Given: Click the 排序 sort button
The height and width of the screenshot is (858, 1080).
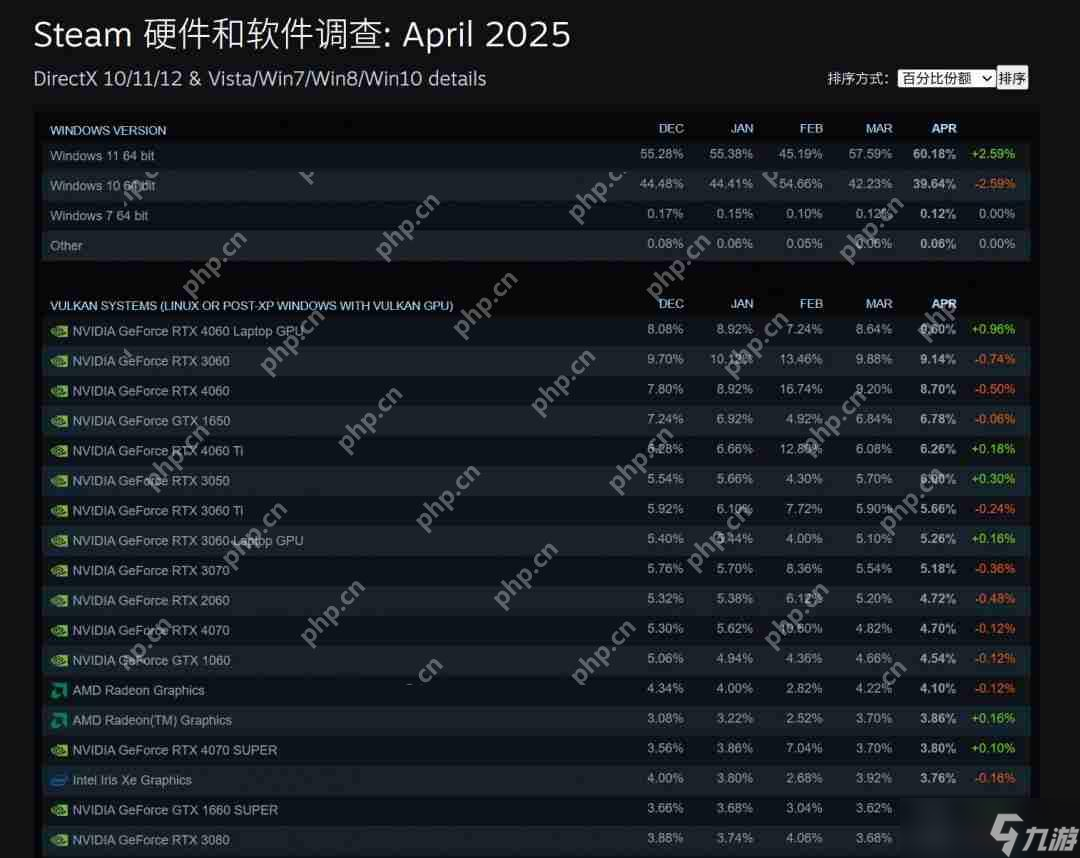Looking at the screenshot, I should tap(1012, 79).
